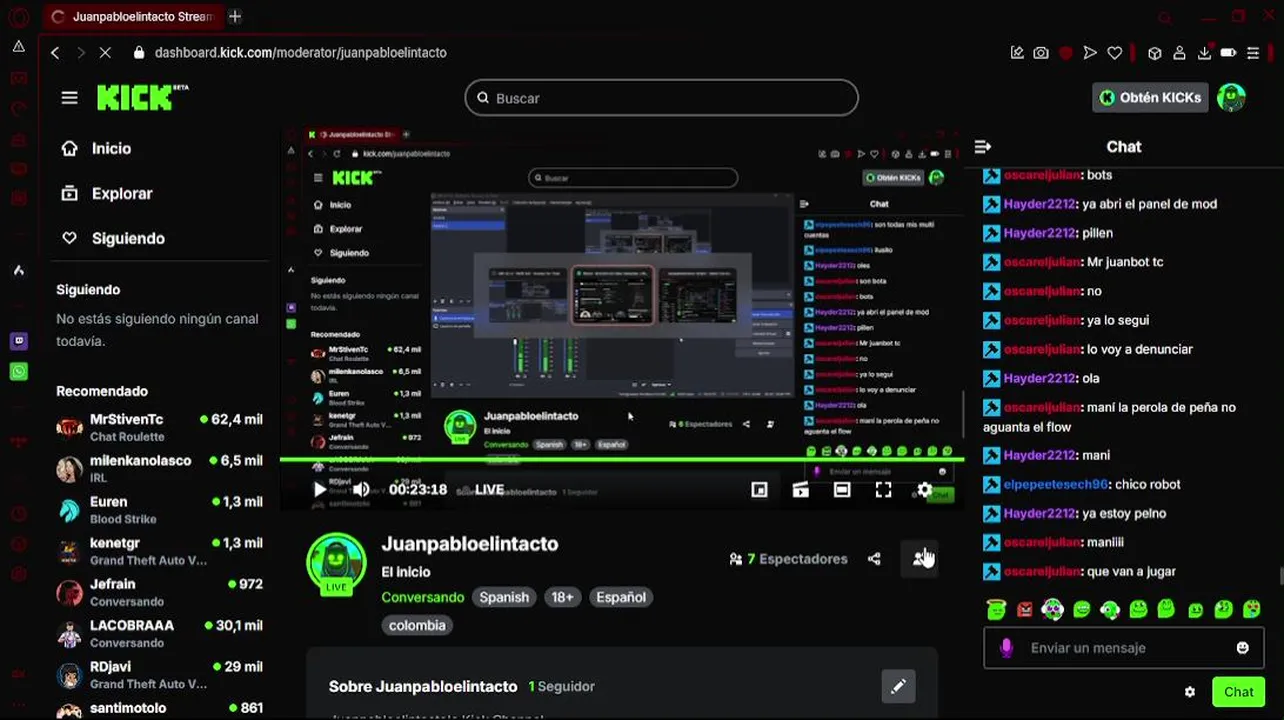The height and width of the screenshot is (720, 1284).
Task: Click the browser heart bookmark icon
Action: (x=1114, y=53)
